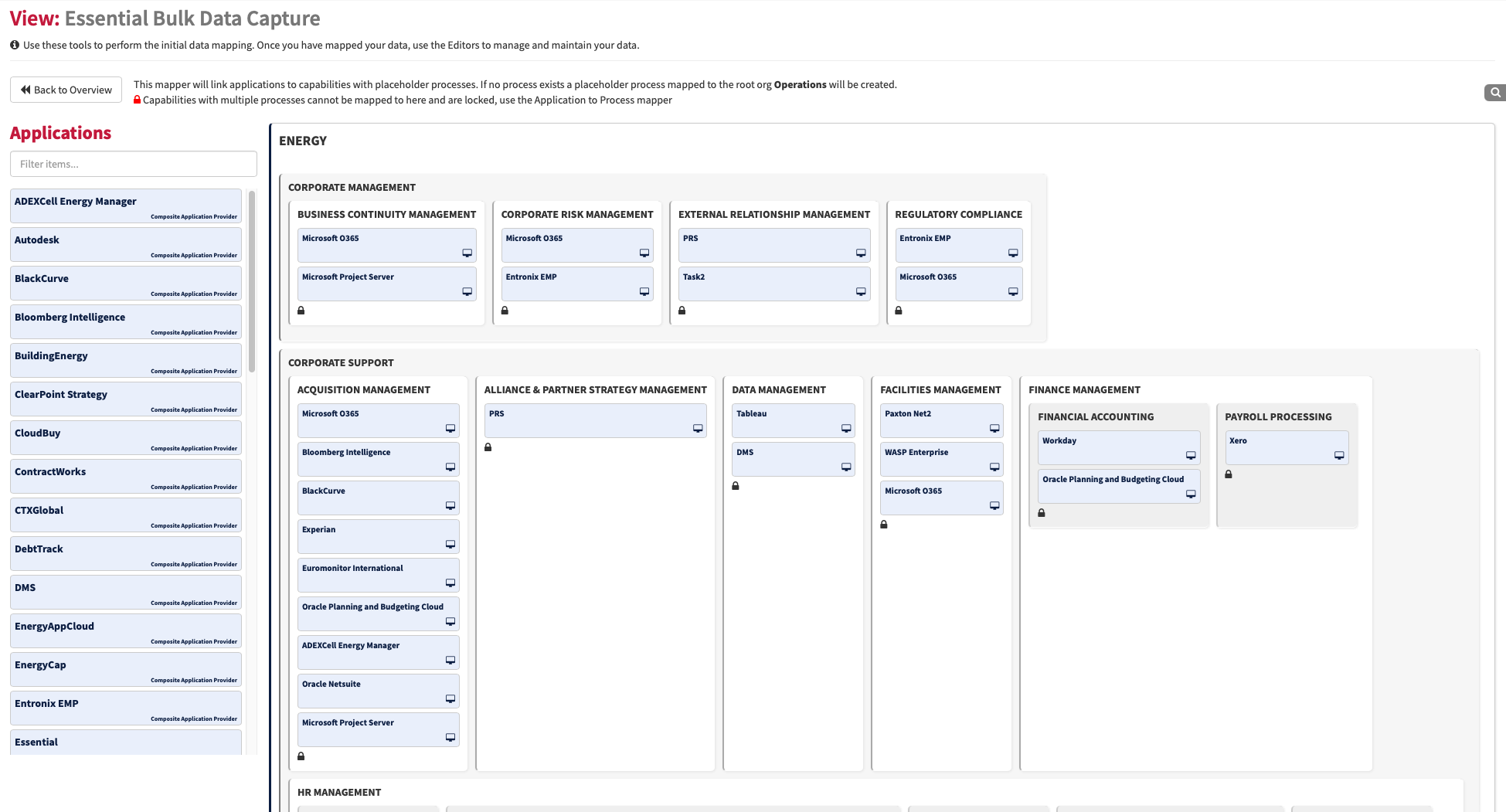Screen dimensions: 1506x812
Task: Select CloudBuy application
Action: [x=126, y=438]
